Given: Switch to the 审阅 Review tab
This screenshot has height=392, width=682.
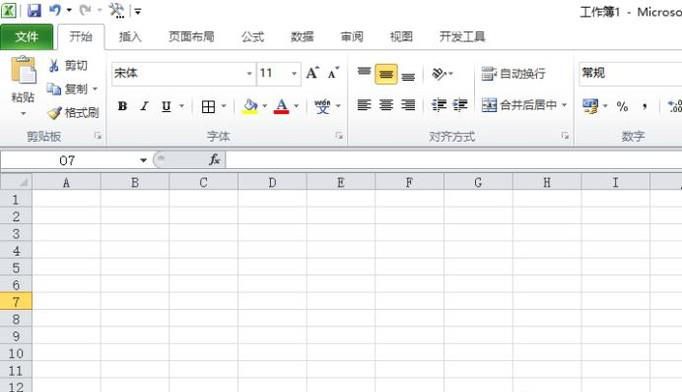Looking at the screenshot, I should [x=352, y=37].
